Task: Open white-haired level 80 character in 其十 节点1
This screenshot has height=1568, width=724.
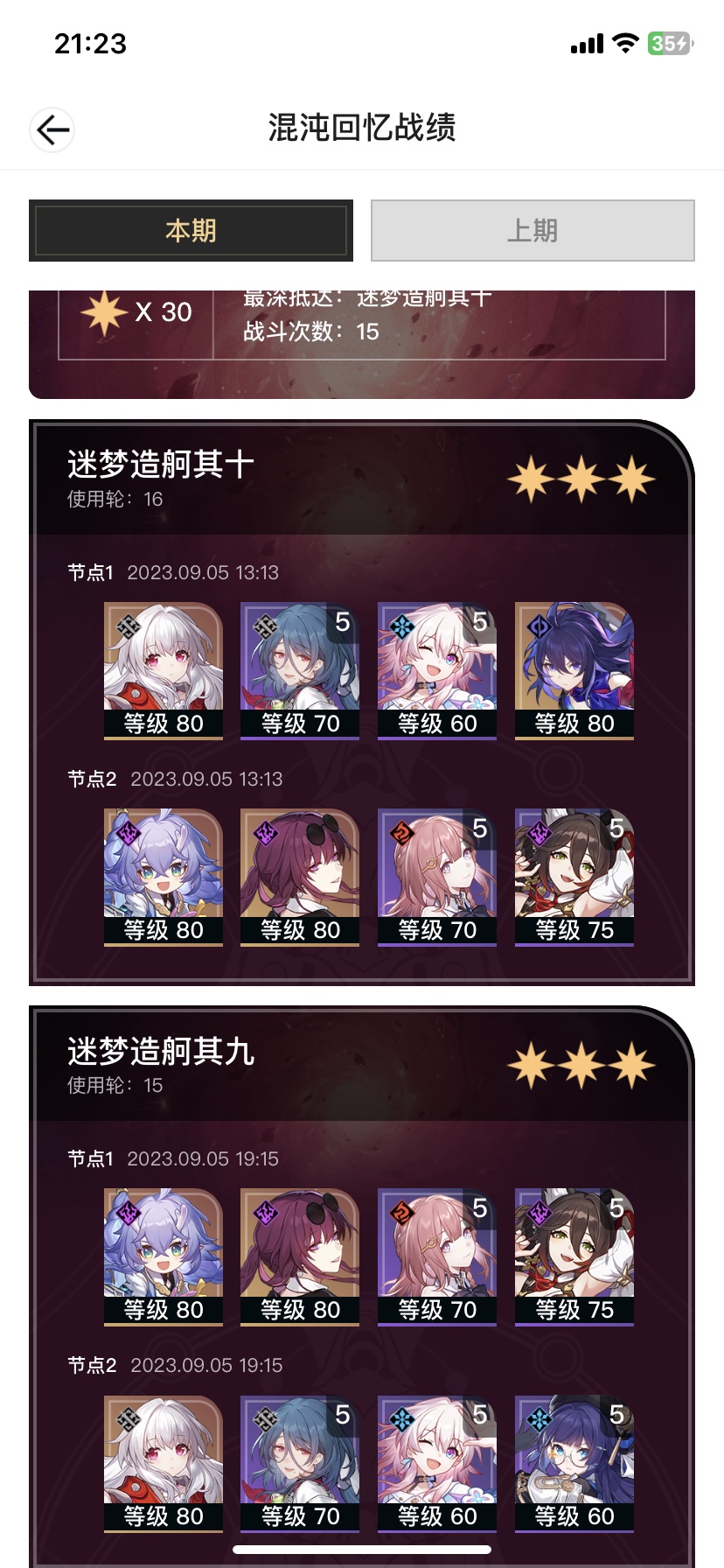Action: click(x=164, y=671)
